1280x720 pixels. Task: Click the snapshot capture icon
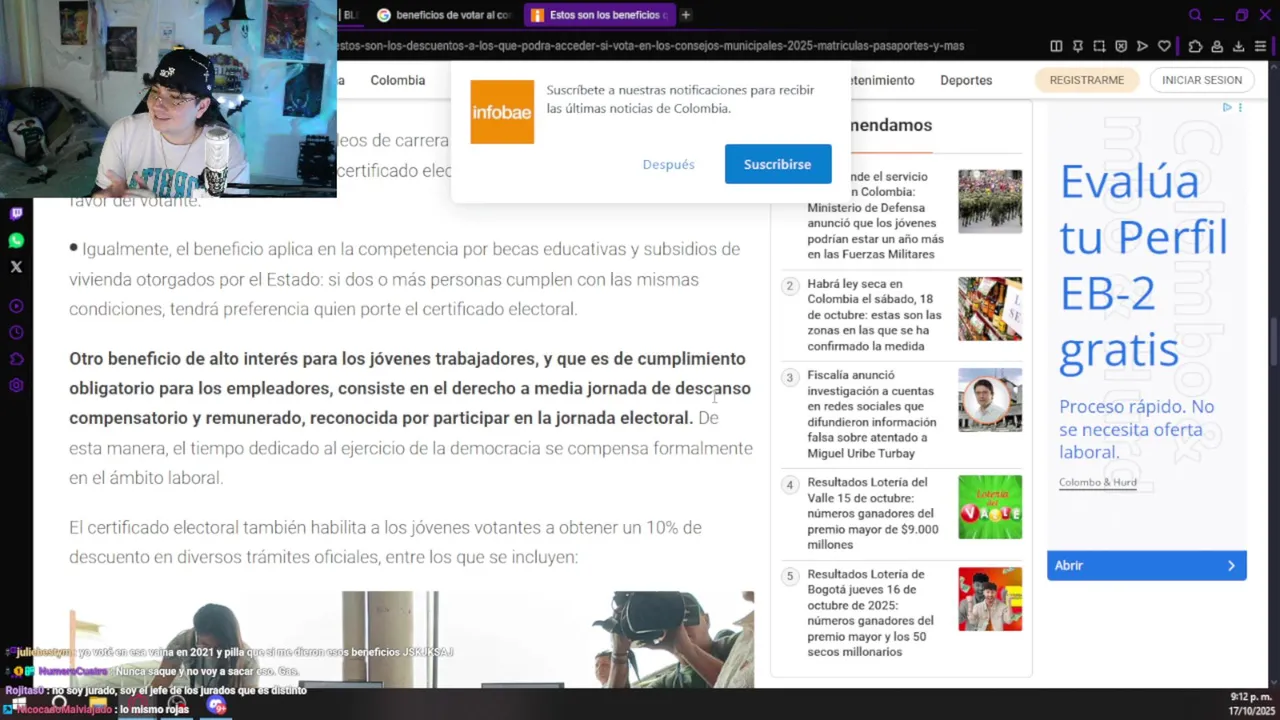(1099, 46)
